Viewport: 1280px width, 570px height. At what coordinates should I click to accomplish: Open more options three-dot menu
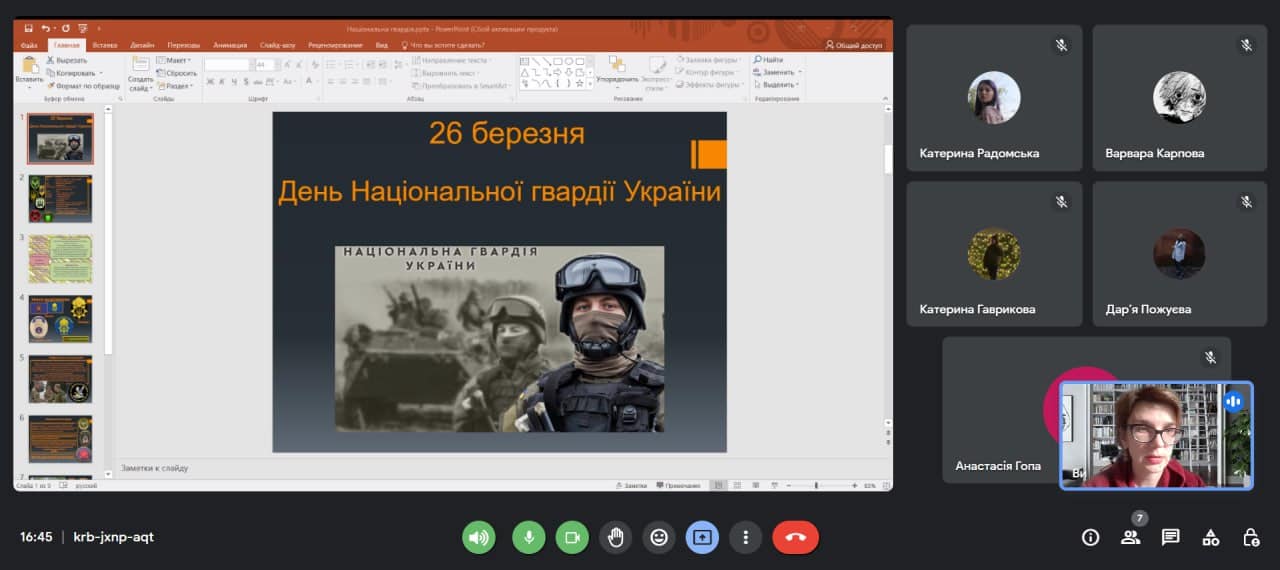coord(745,537)
